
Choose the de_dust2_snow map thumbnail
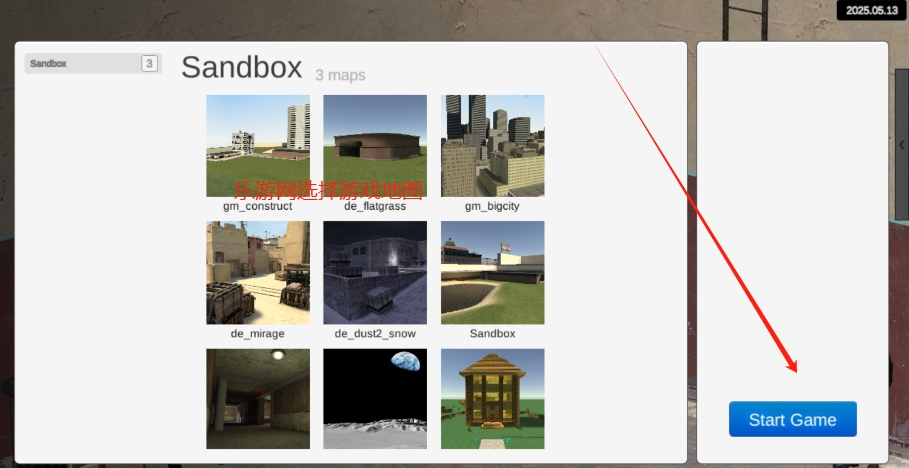click(375, 273)
